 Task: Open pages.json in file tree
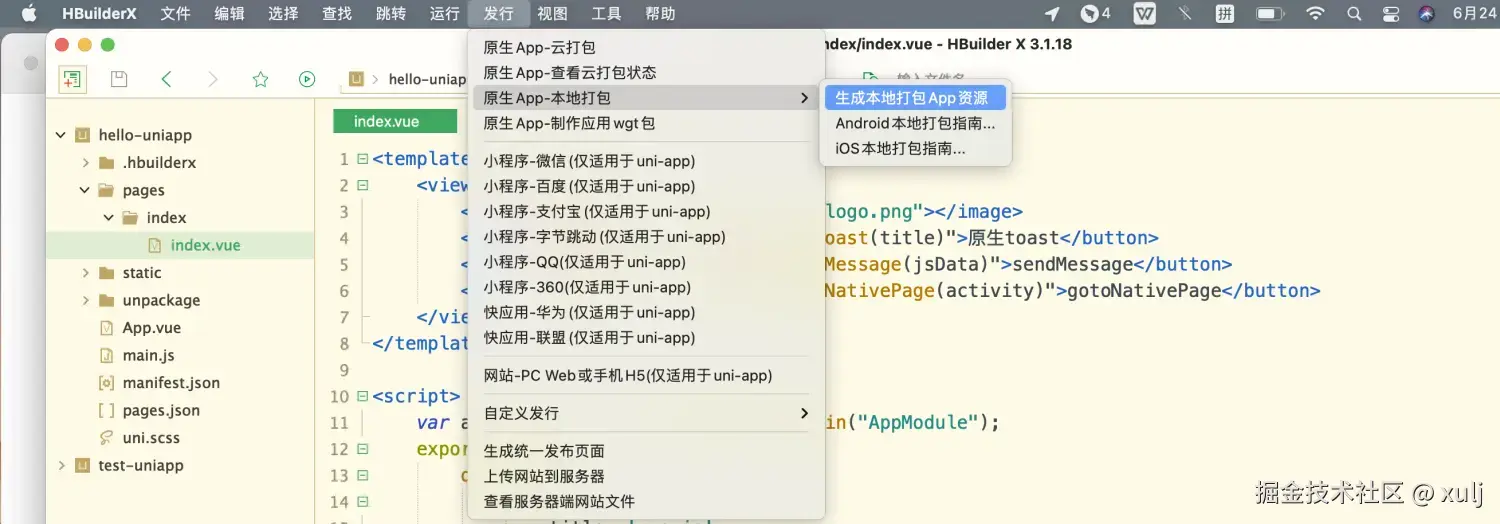[161, 410]
